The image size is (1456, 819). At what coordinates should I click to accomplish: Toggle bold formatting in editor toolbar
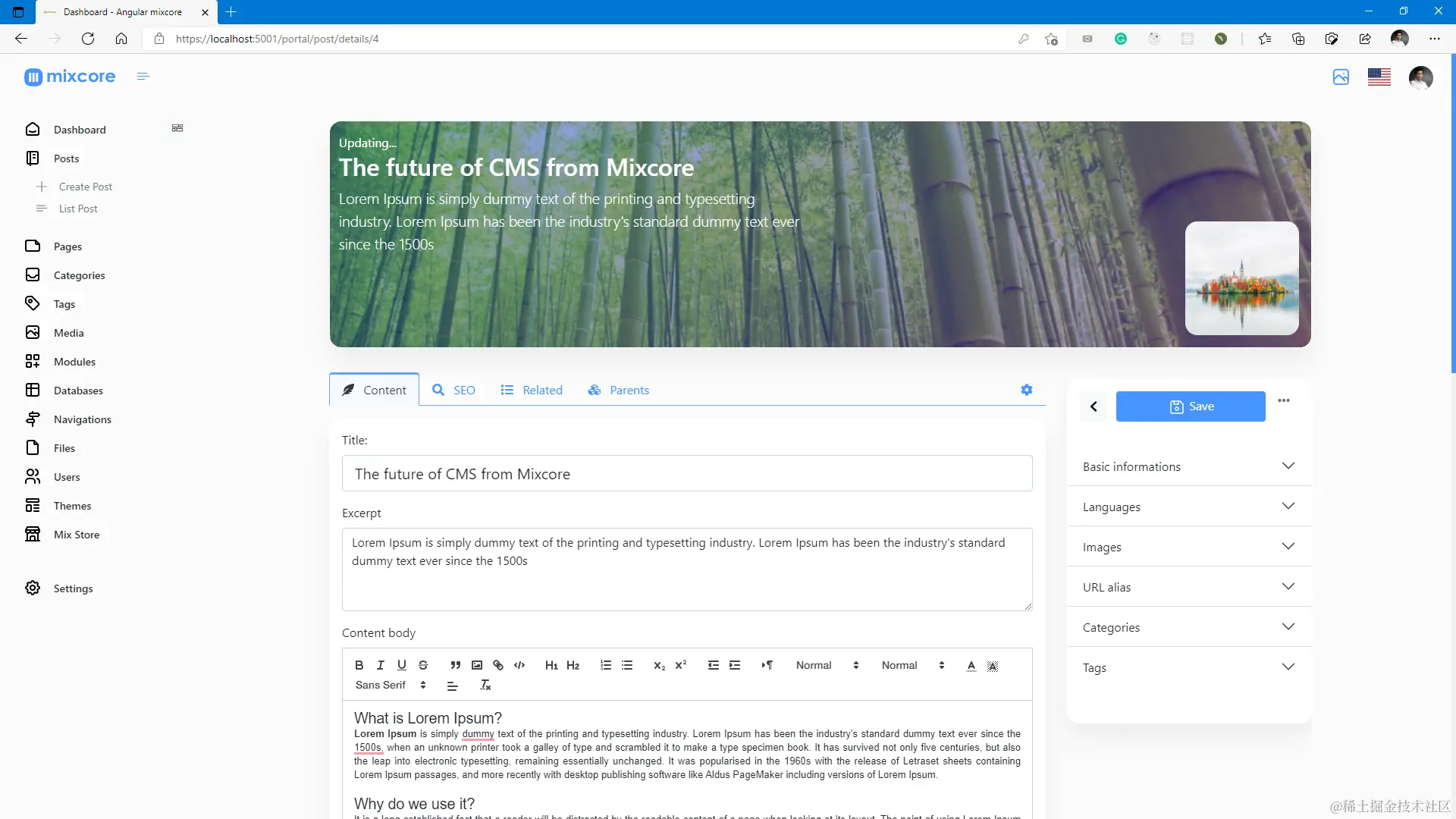coord(359,665)
